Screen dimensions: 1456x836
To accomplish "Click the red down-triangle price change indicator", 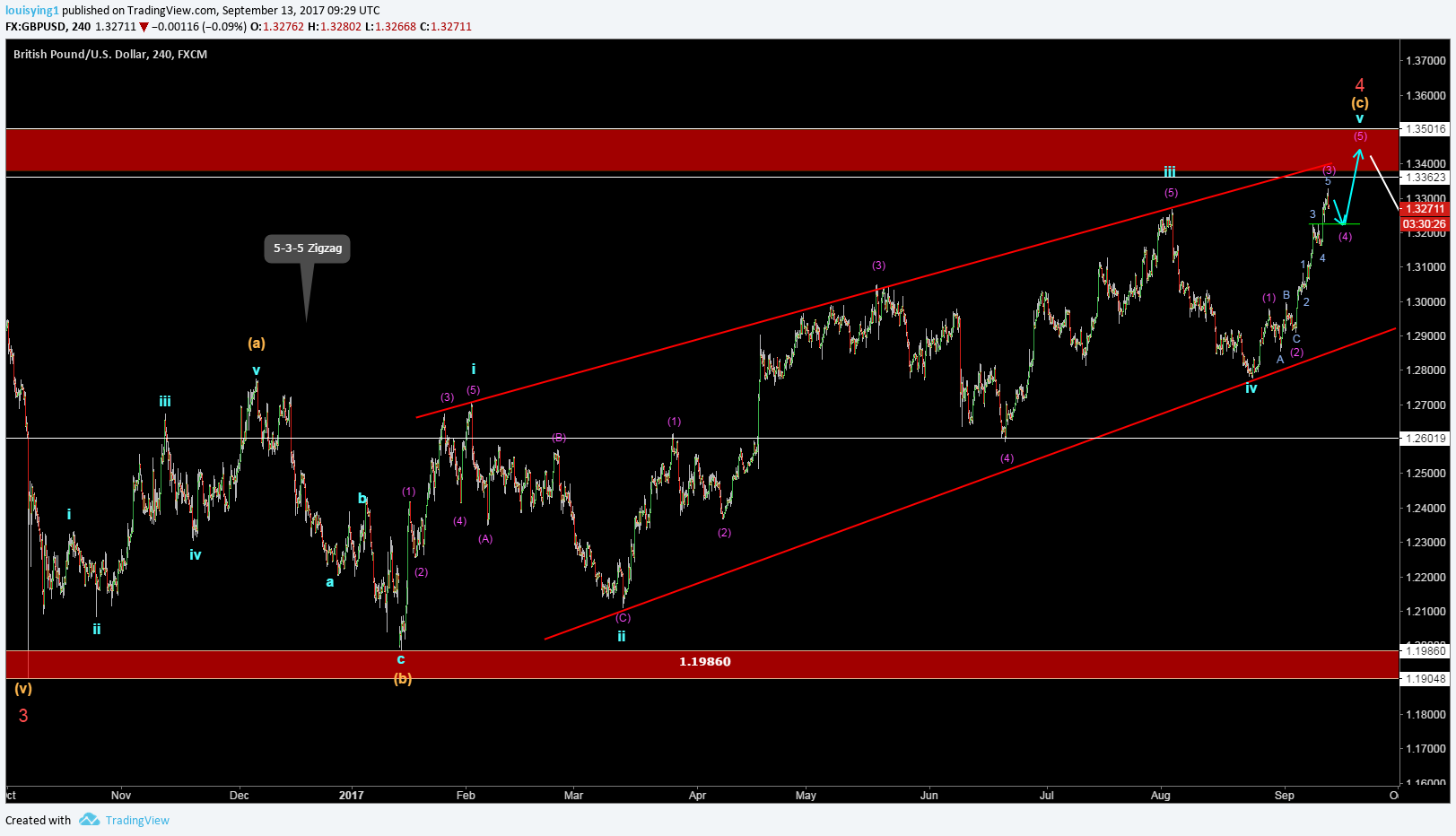I will [x=144, y=27].
